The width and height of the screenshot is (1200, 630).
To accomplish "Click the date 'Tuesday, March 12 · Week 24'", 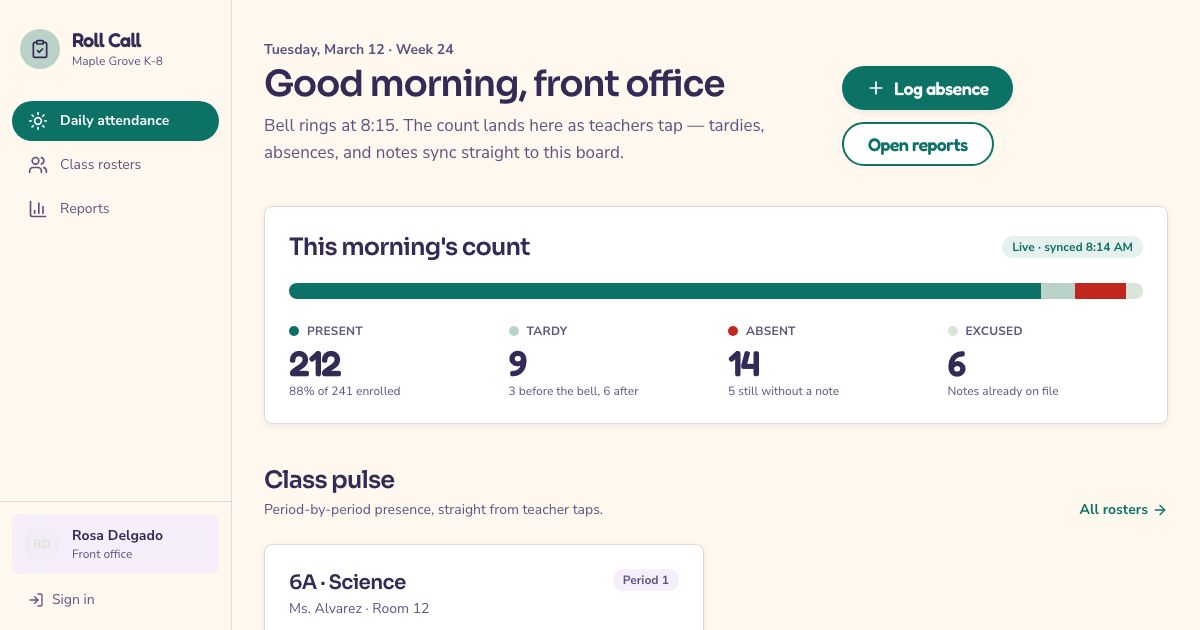I will coord(359,49).
